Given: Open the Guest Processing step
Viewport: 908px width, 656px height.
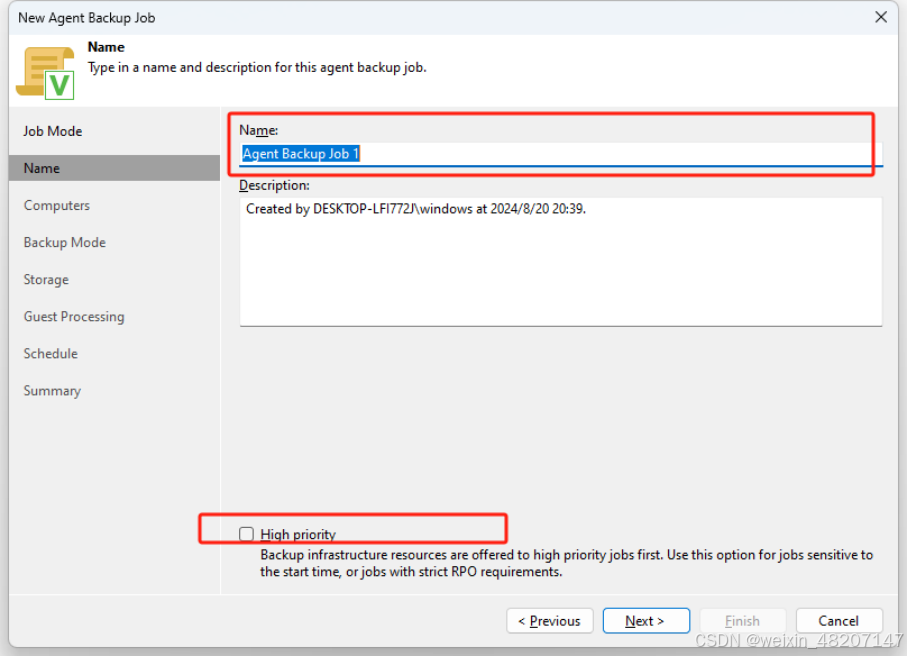Looking at the screenshot, I should (x=74, y=317).
